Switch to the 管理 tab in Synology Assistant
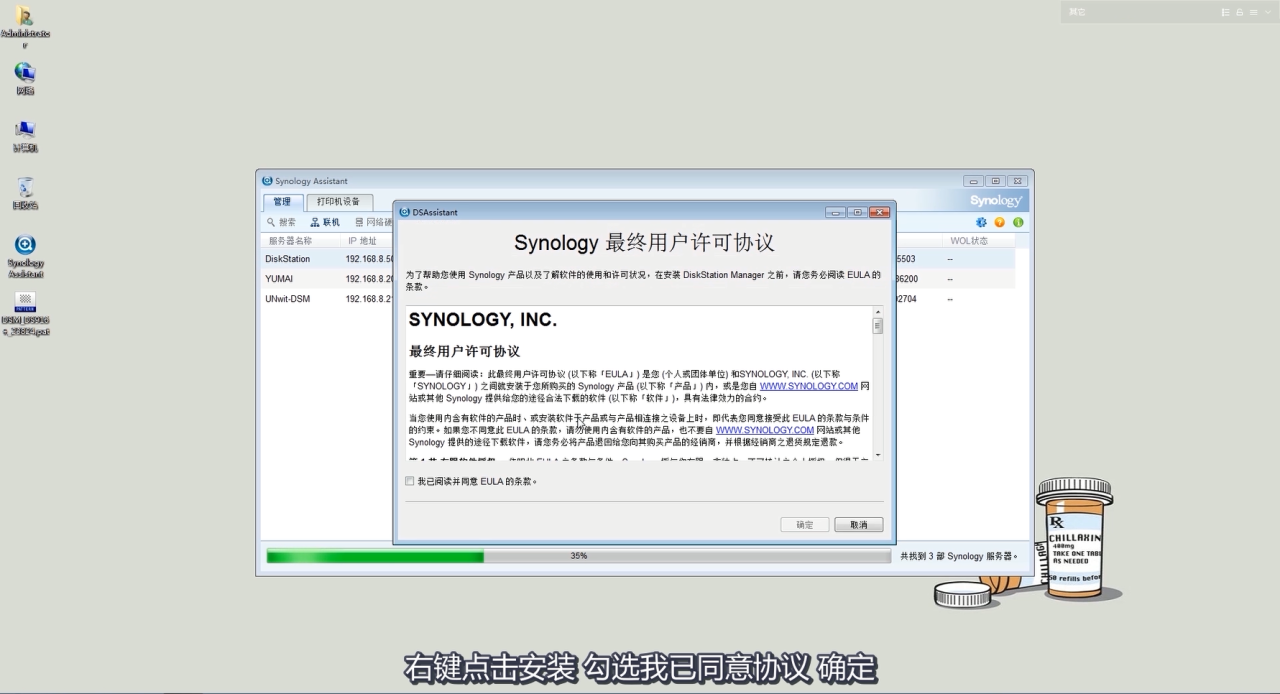Viewport: 1280px width, 694px height. (x=282, y=202)
